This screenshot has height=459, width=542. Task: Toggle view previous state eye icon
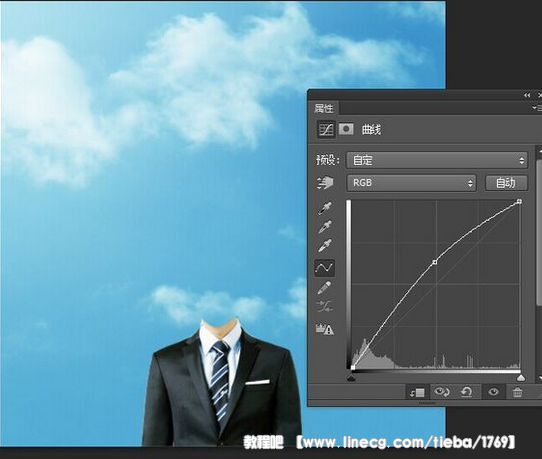tap(441, 392)
